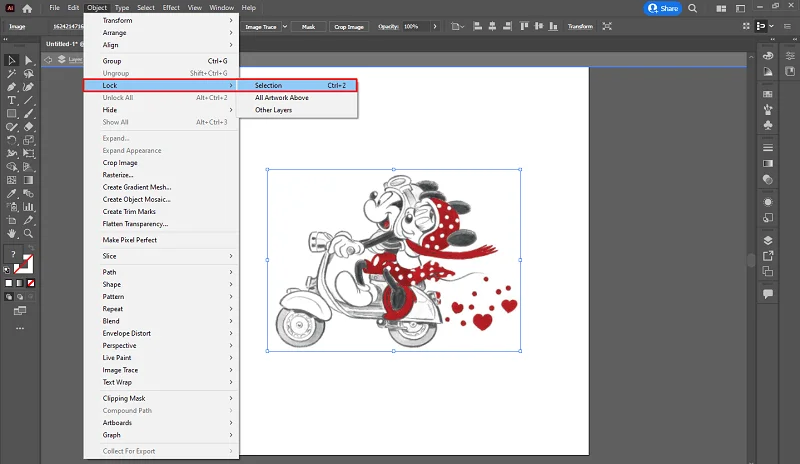Image resolution: width=800 pixels, height=464 pixels.
Task: Click the Share button
Action: [x=663, y=8]
